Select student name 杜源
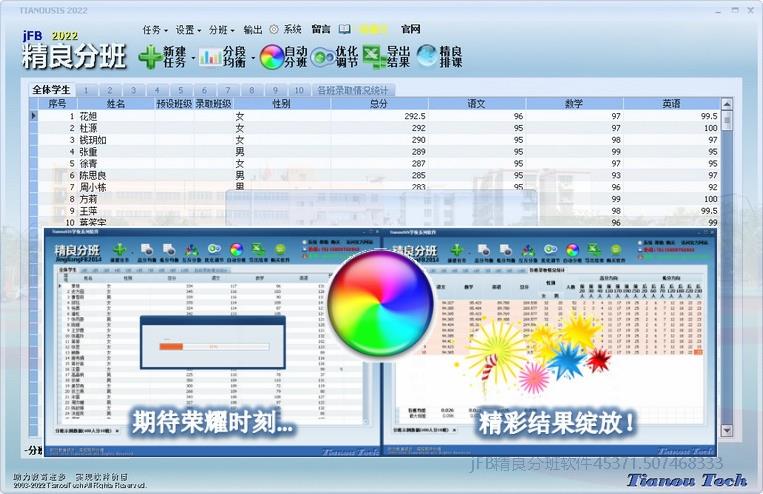 pos(88,128)
